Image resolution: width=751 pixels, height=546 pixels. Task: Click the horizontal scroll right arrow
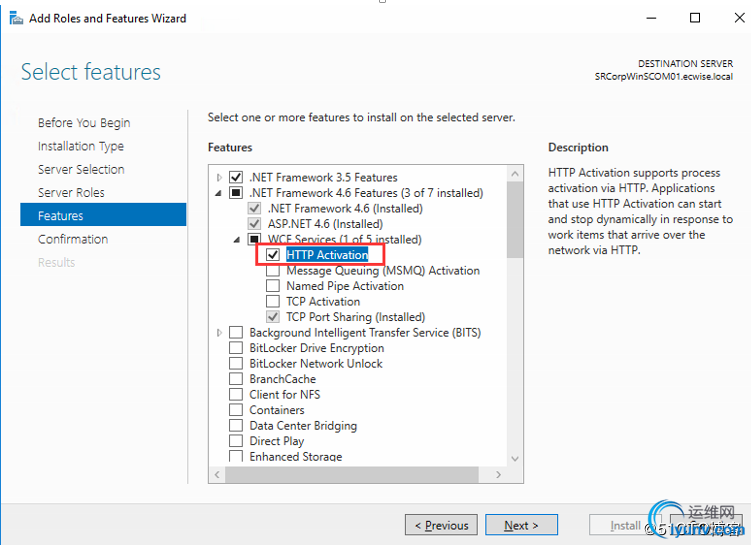pos(499,474)
